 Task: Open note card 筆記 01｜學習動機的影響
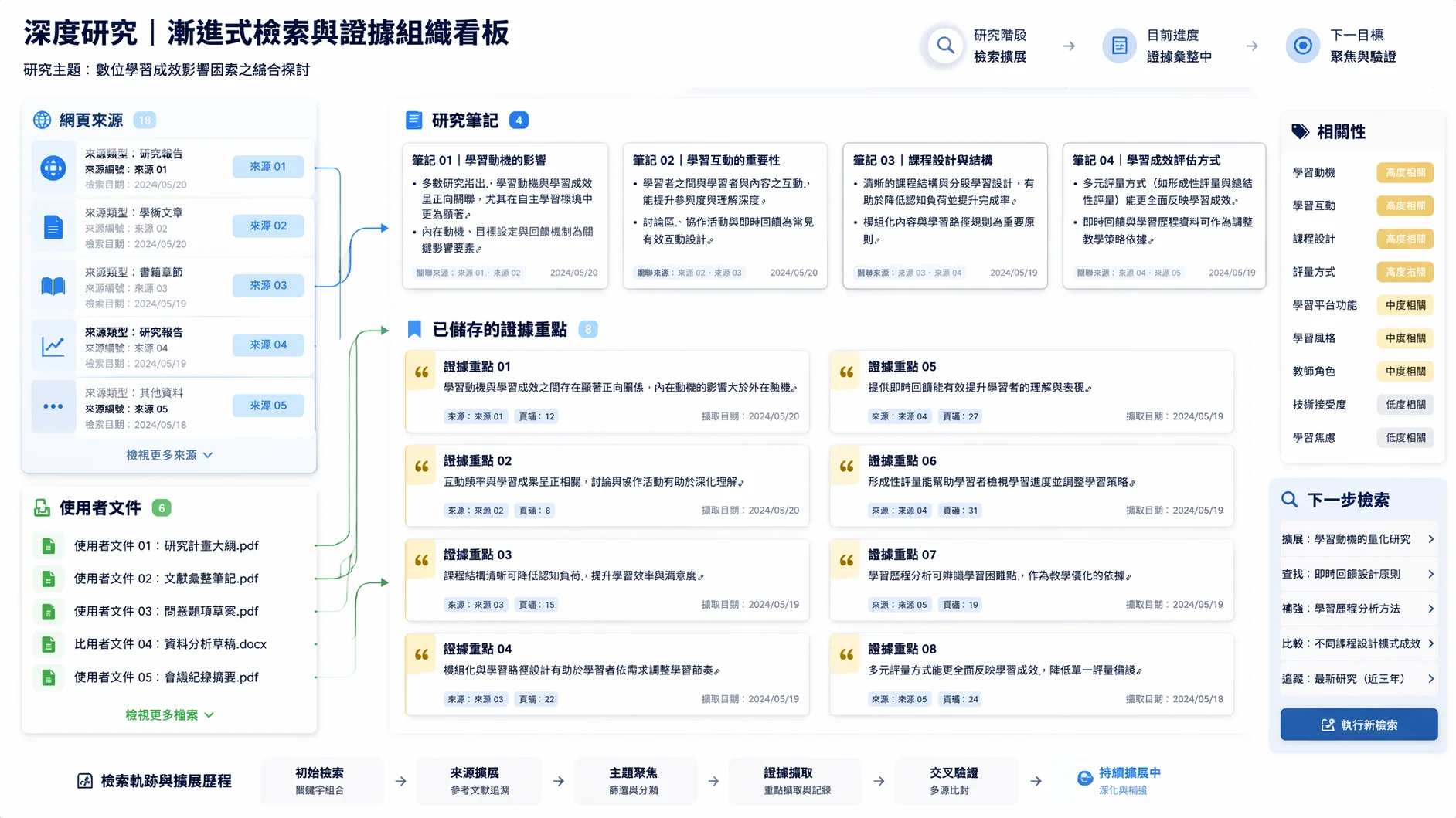tap(505, 216)
